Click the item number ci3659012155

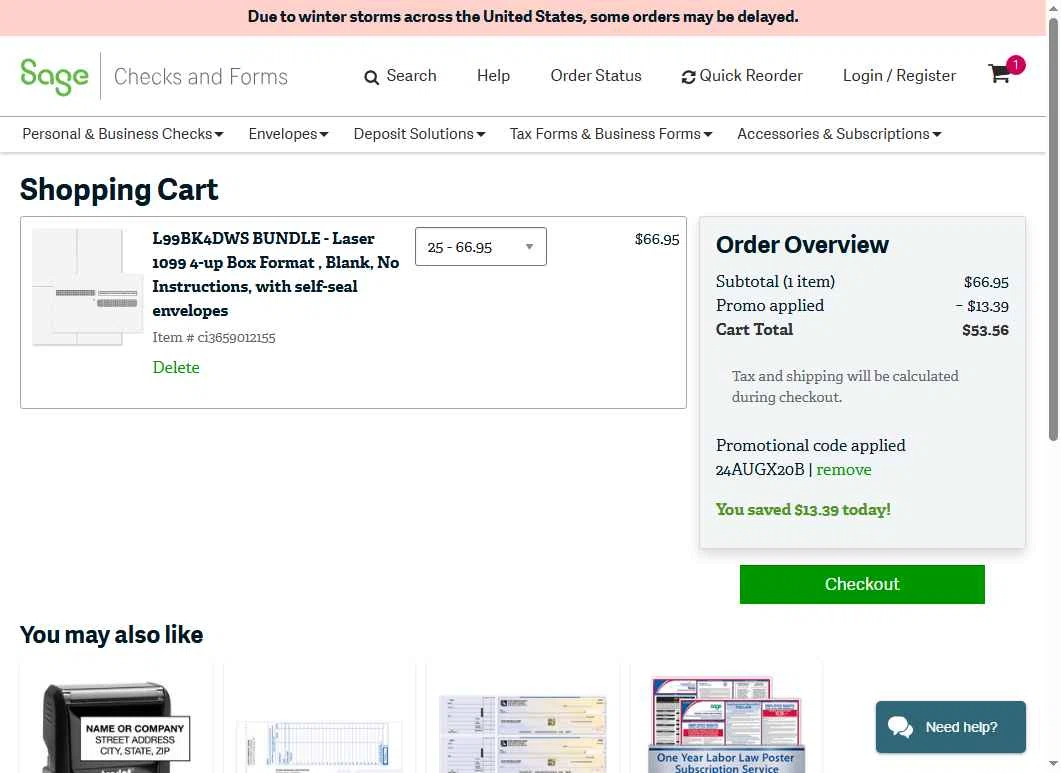[214, 337]
